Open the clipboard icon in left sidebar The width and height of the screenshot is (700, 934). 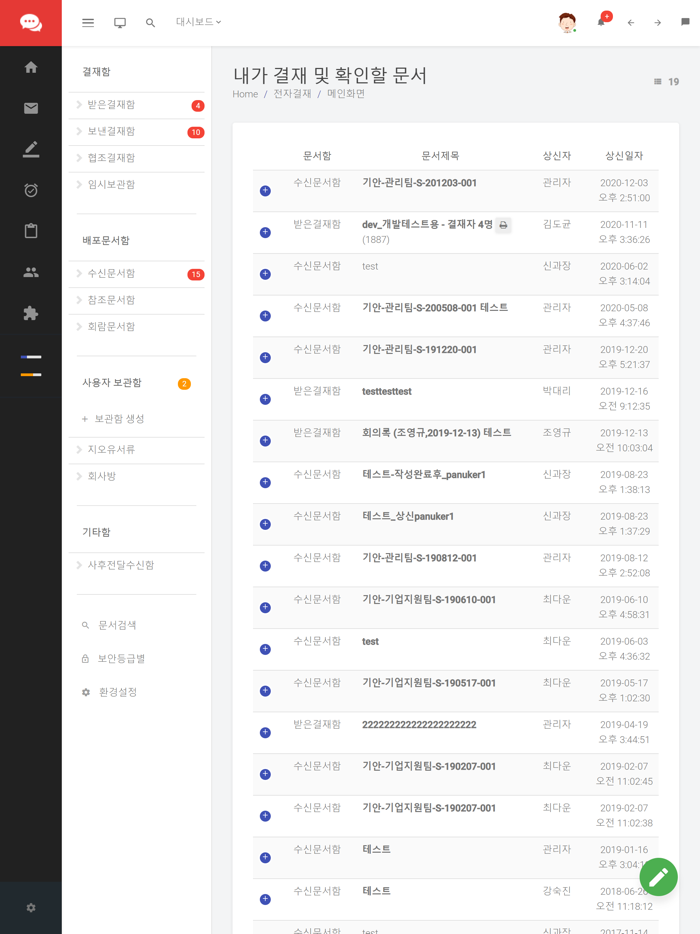click(x=31, y=231)
